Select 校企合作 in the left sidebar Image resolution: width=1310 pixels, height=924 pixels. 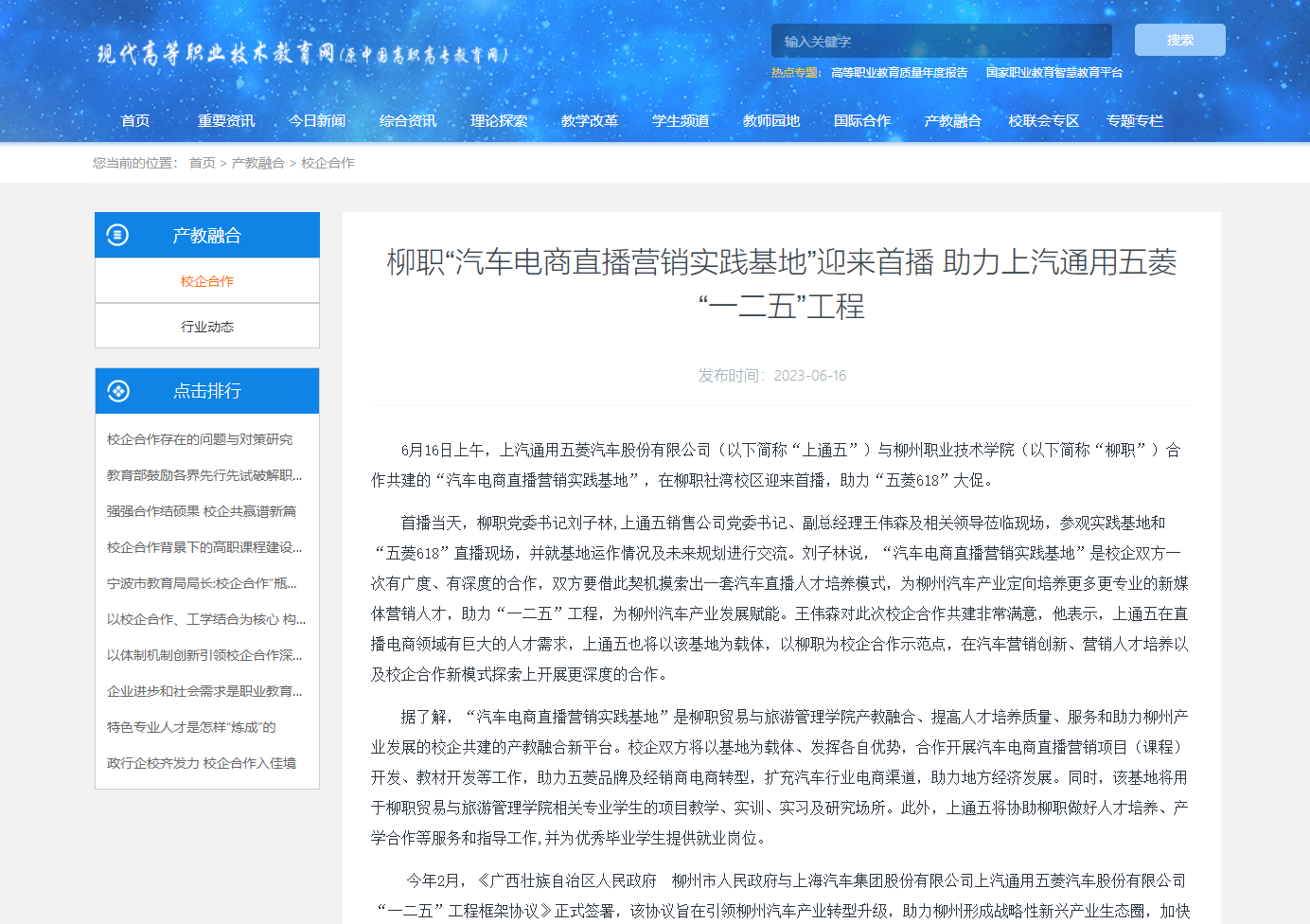[207, 281]
